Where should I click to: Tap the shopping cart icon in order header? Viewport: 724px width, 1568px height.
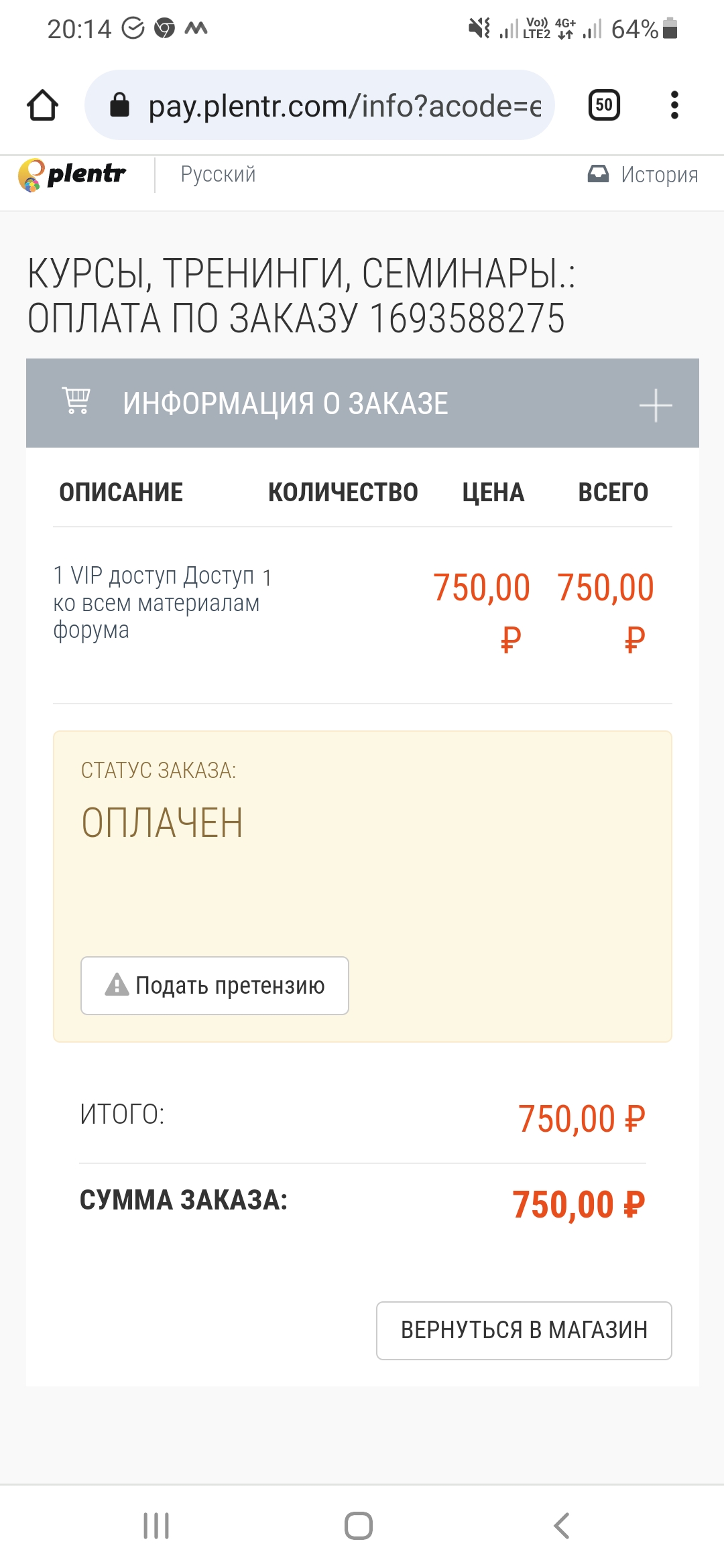[76, 401]
